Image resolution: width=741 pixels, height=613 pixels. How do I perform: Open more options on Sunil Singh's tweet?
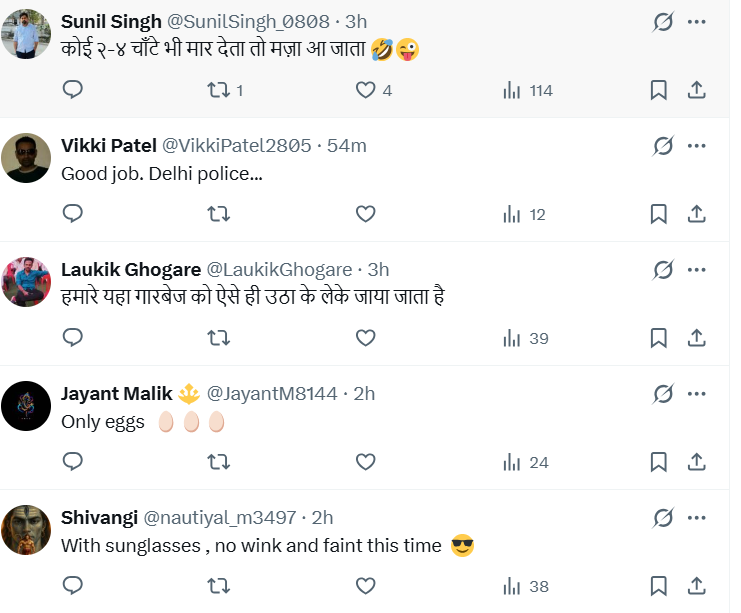[x=697, y=22]
